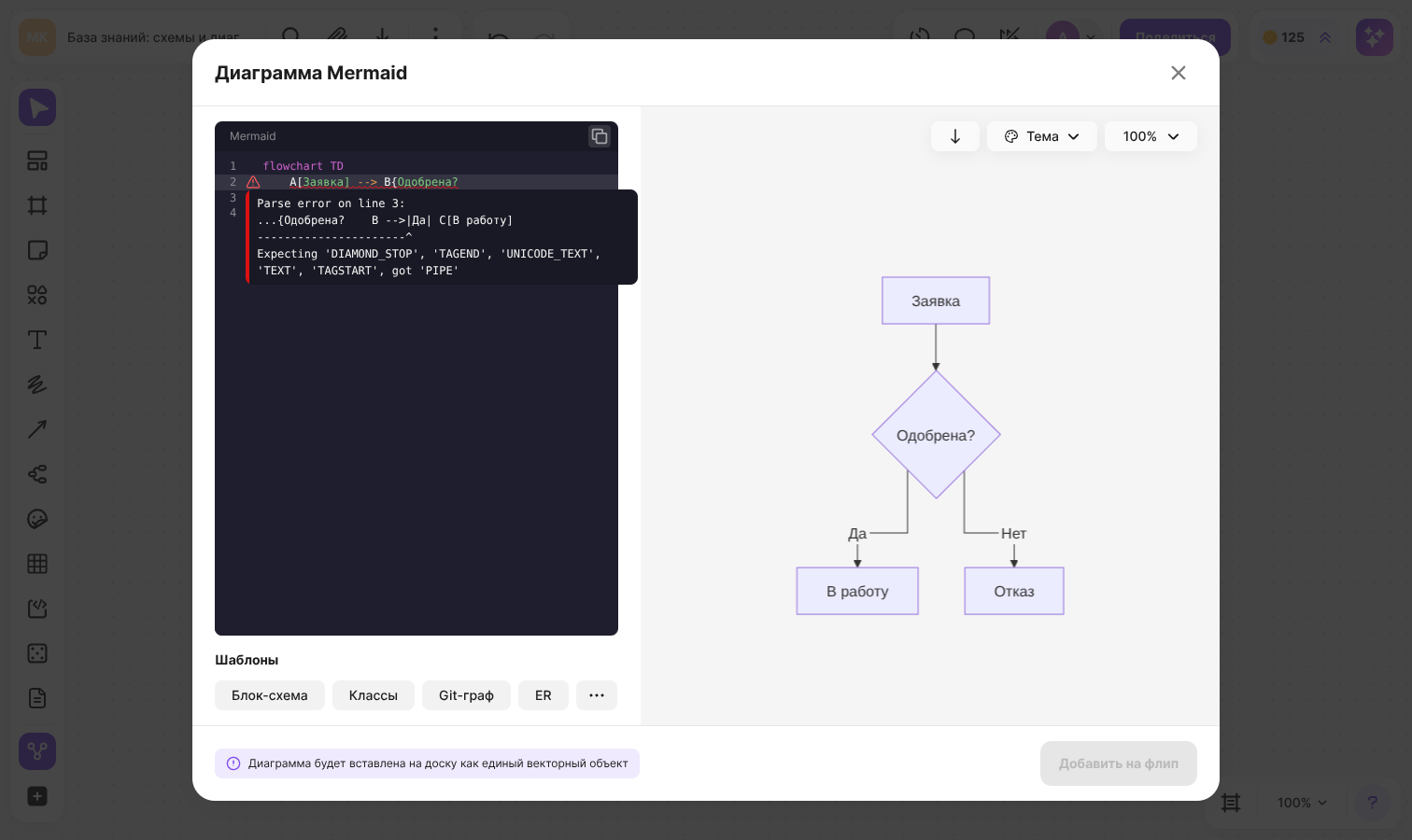Viewport: 1412px width, 840px height.
Task: Click the frames icon in the bottom toolbar
Action: pos(1231,803)
